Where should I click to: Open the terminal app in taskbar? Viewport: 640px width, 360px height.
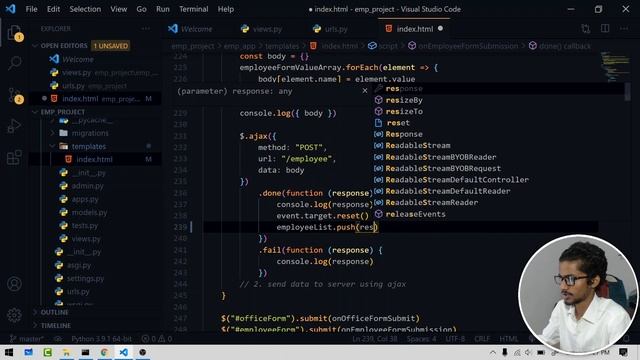point(85,352)
